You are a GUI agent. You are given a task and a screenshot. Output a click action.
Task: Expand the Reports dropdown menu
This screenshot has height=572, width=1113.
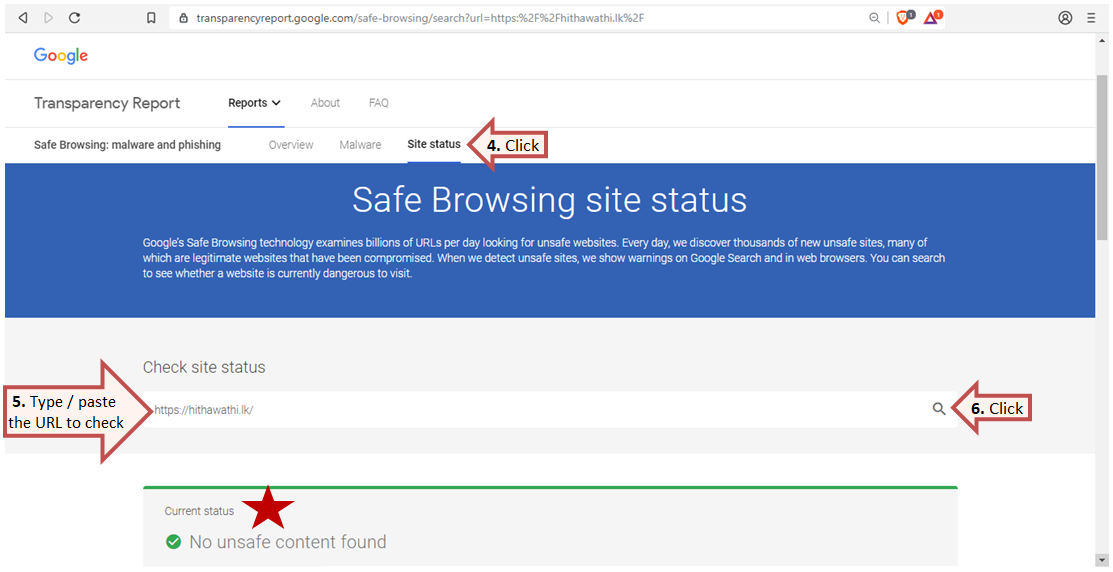[255, 103]
